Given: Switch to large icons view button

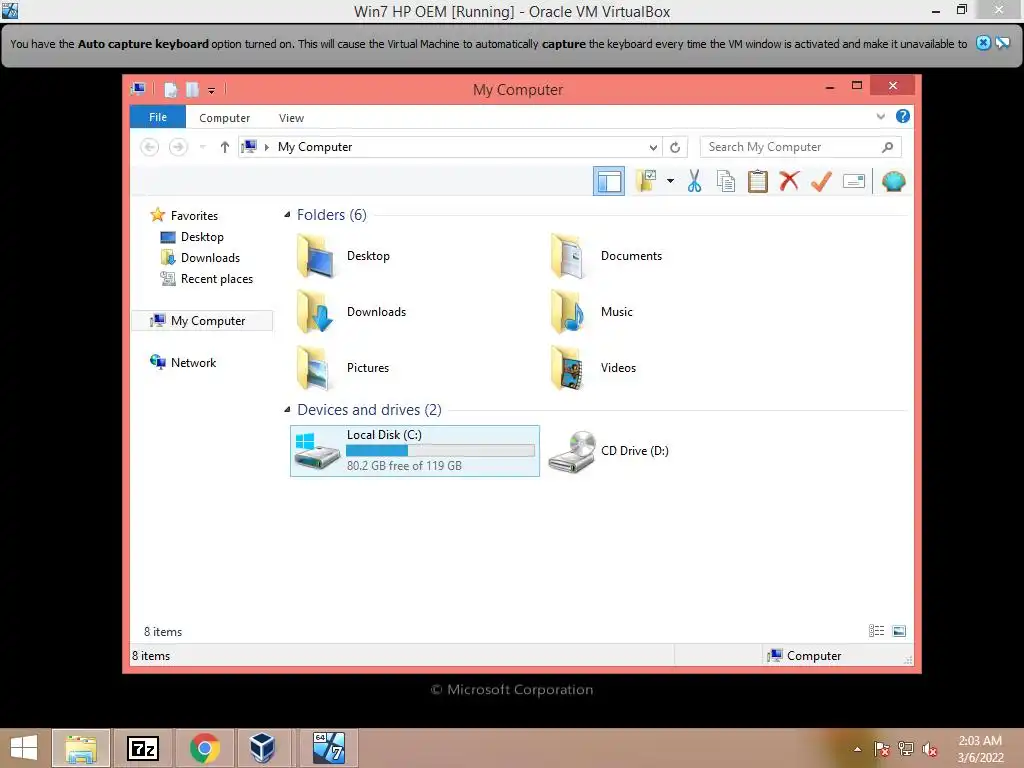Looking at the screenshot, I should 899,631.
